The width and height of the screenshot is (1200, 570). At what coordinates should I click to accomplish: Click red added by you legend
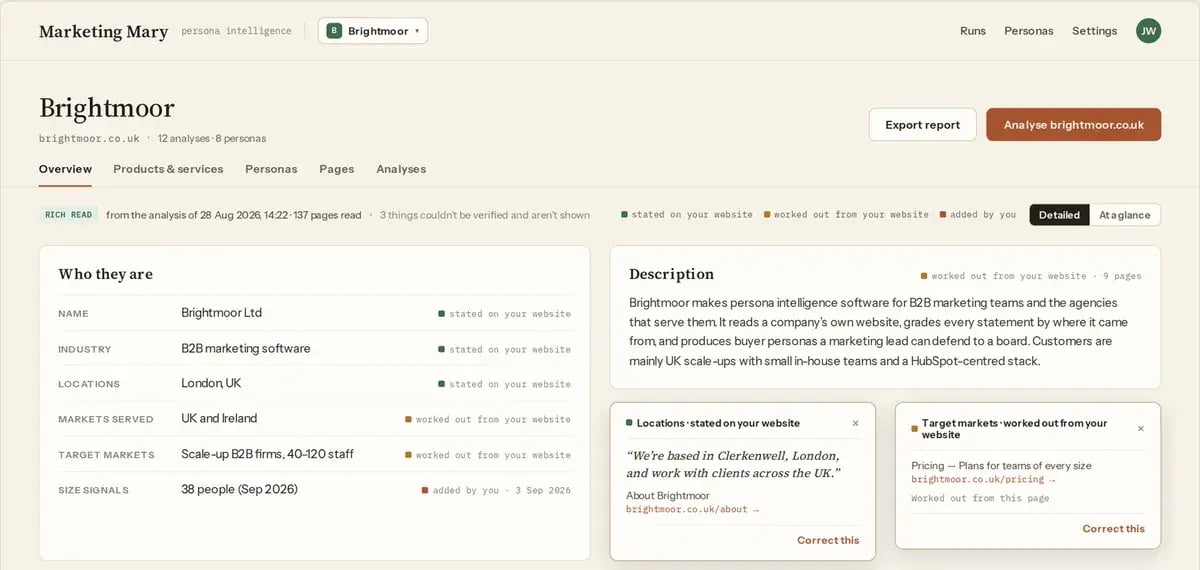(978, 215)
